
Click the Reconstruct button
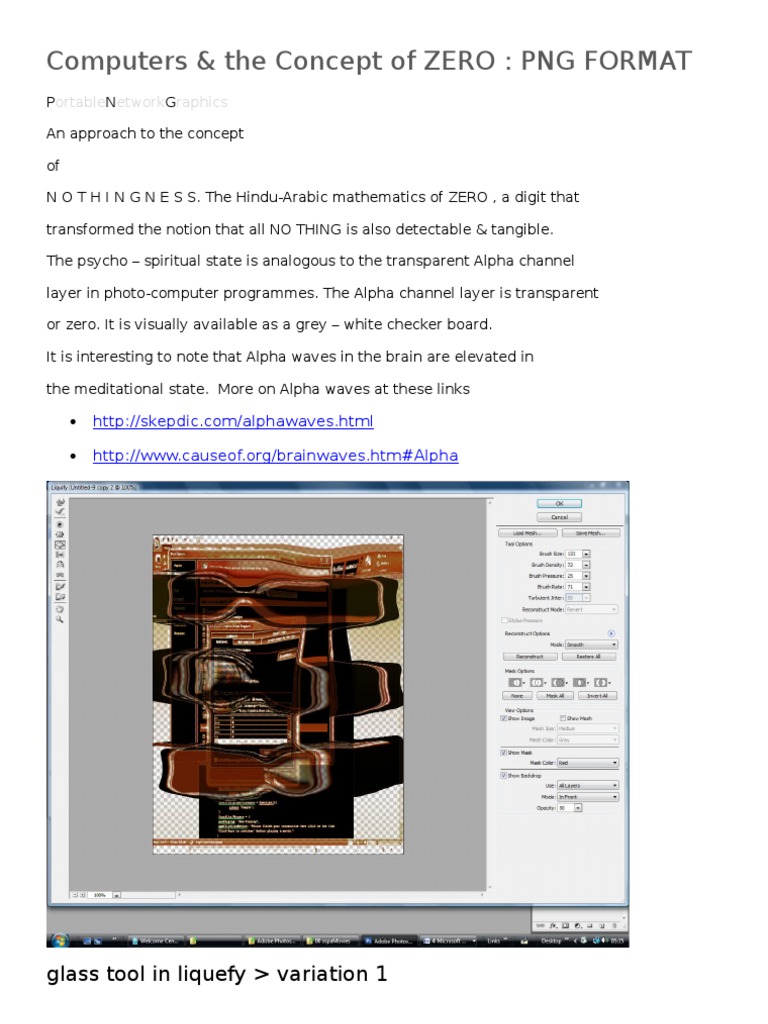point(530,656)
